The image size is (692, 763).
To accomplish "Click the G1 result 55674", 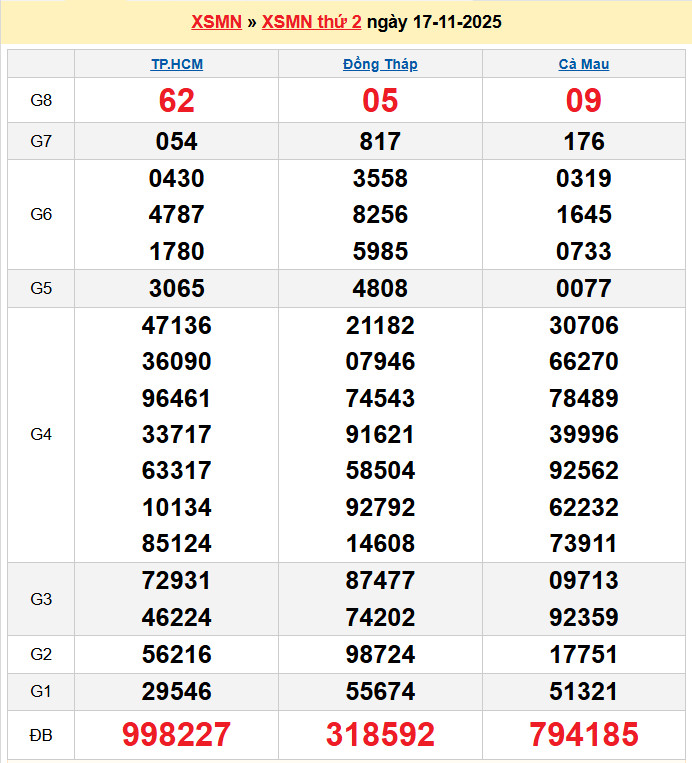I will [x=380, y=691].
